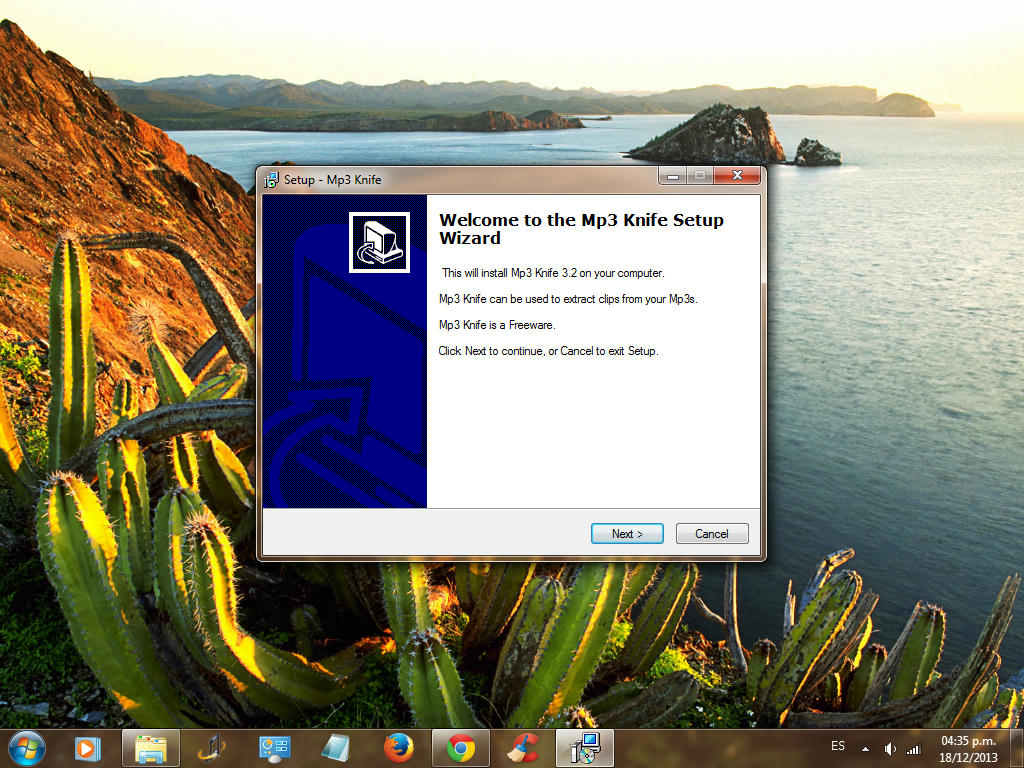Open the Windows Start menu
Image resolution: width=1024 pixels, height=768 pixels.
[x=26, y=748]
